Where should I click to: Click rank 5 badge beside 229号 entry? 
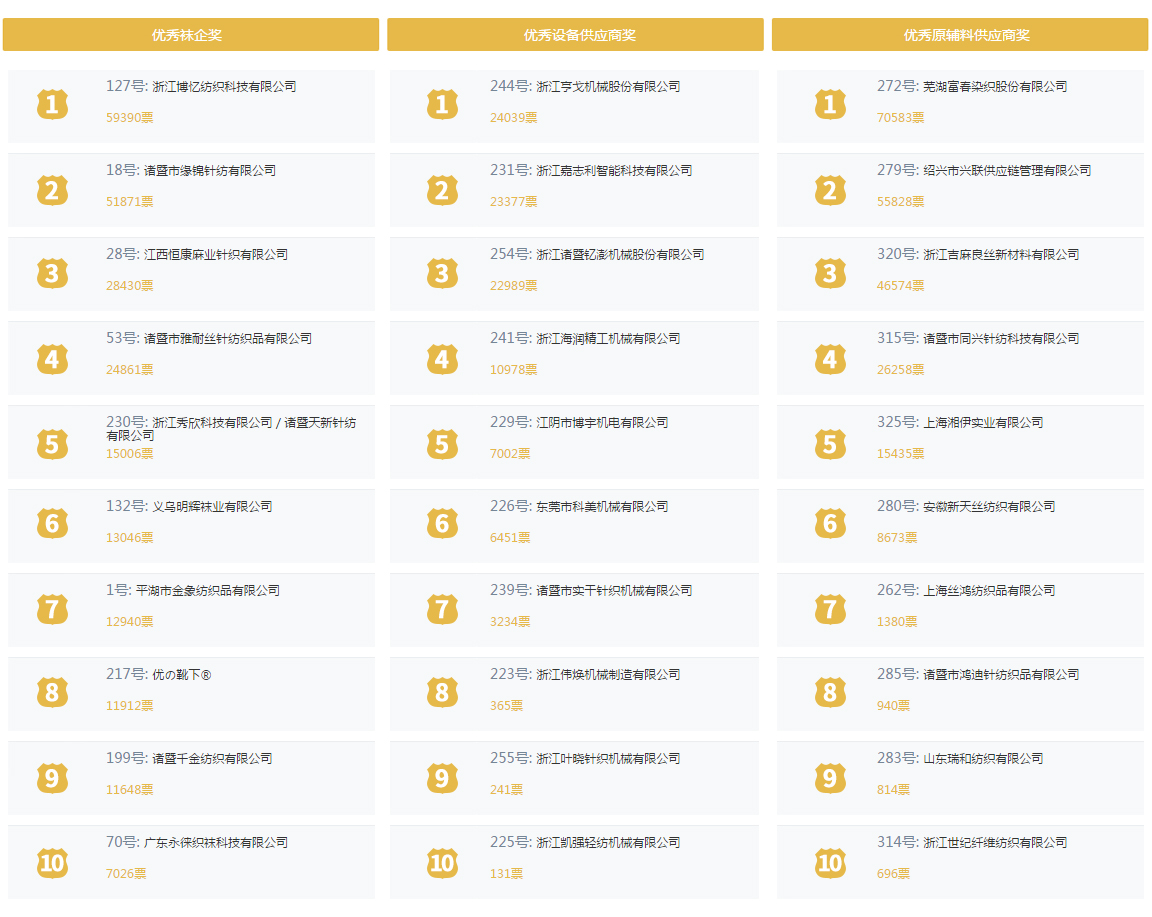tap(442, 445)
